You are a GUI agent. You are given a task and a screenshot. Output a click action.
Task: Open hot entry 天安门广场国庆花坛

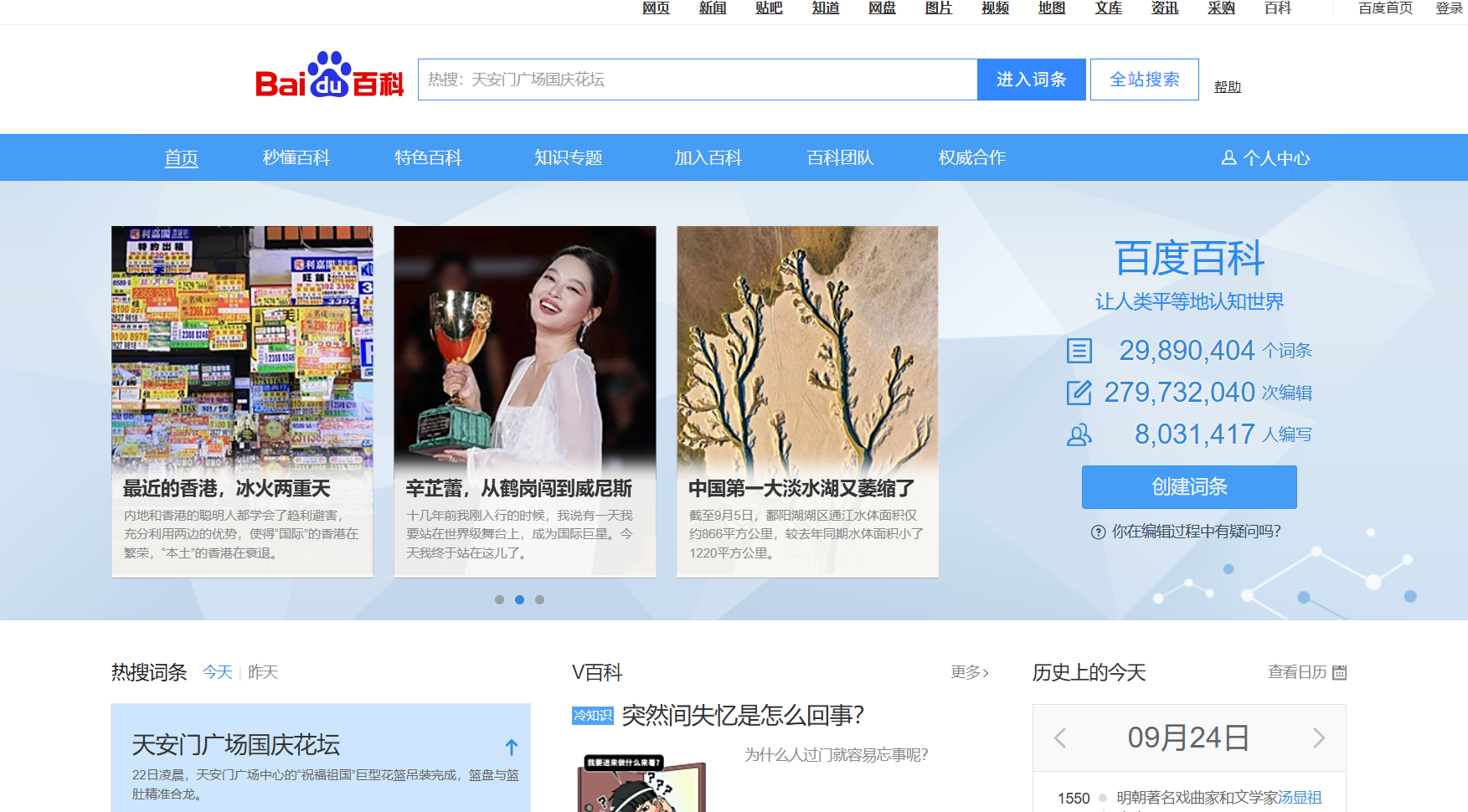(236, 745)
